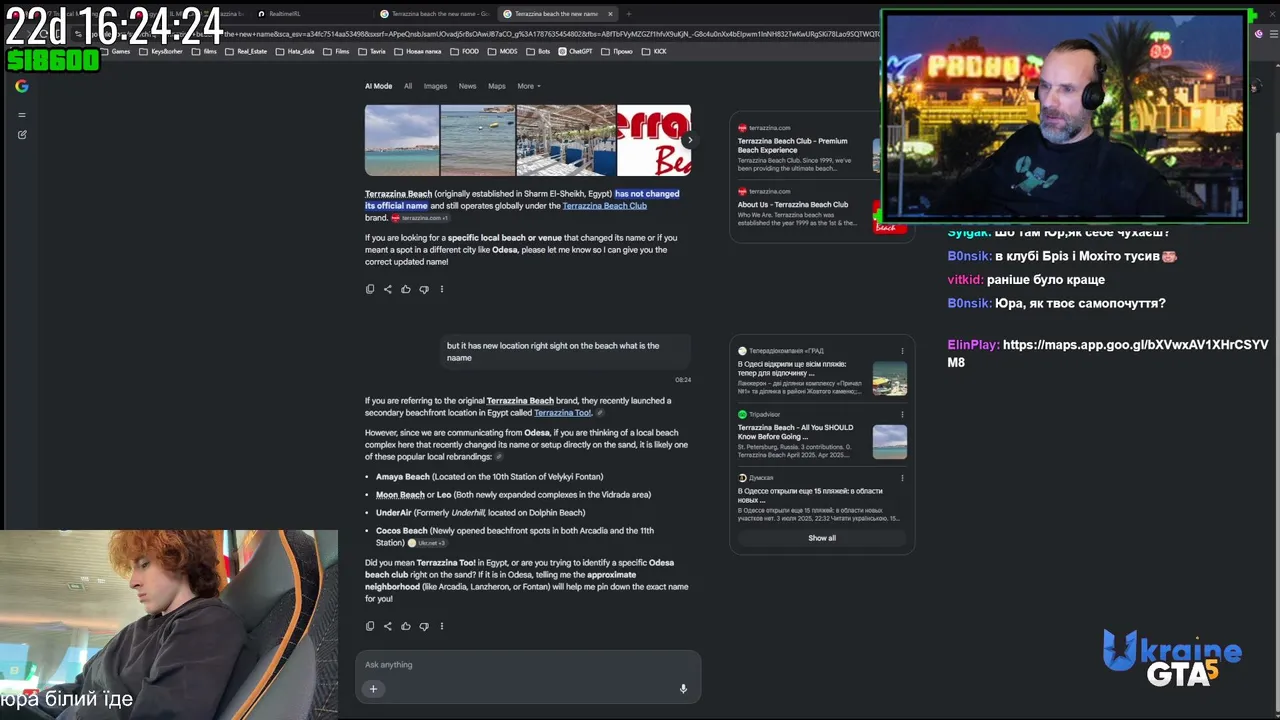This screenshot has width=1280, height=720.
Task: Open options for Tripadvisor source card
Action: tap(902, 414)
